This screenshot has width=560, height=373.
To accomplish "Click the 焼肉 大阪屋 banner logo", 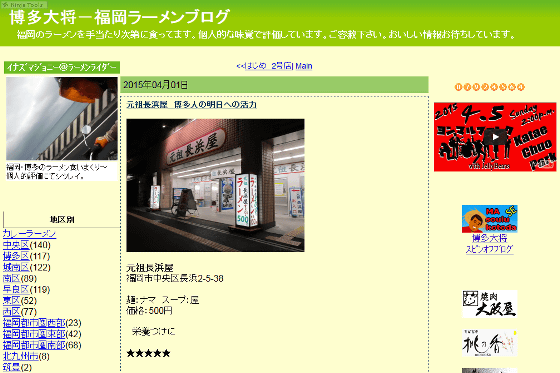I will click(x=489, y=304).
